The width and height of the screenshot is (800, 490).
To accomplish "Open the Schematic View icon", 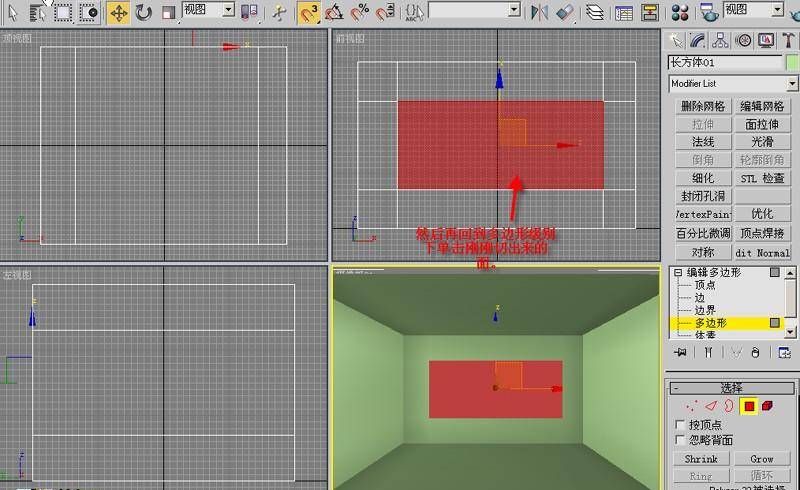I will pos(649,13).
